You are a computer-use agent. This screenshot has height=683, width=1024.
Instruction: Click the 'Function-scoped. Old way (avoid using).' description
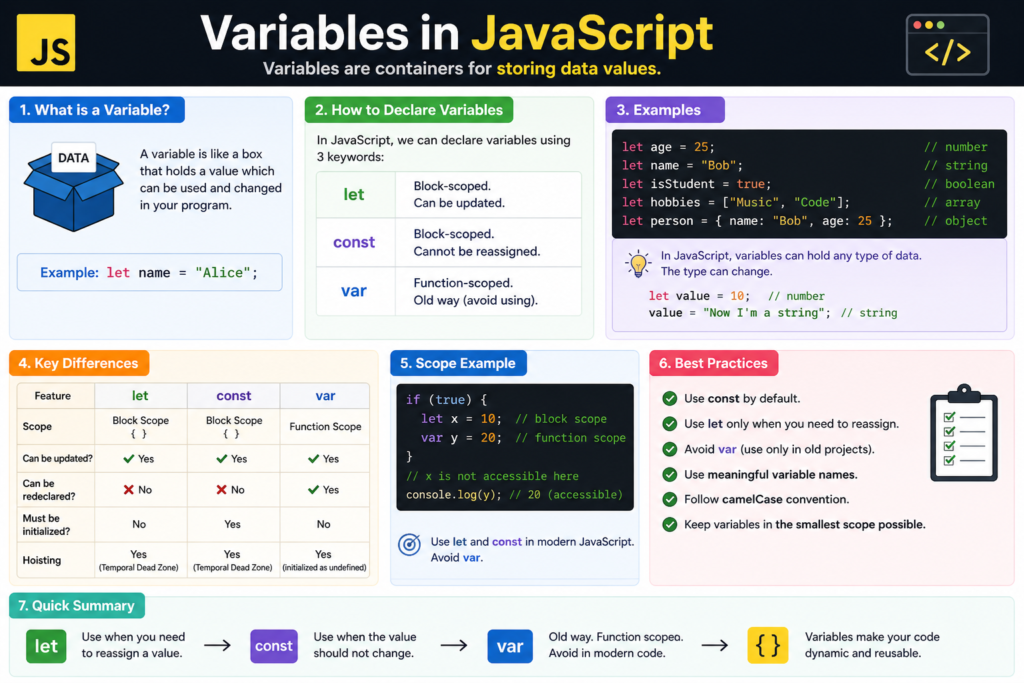pyautogui.click(x=475, y=291)
